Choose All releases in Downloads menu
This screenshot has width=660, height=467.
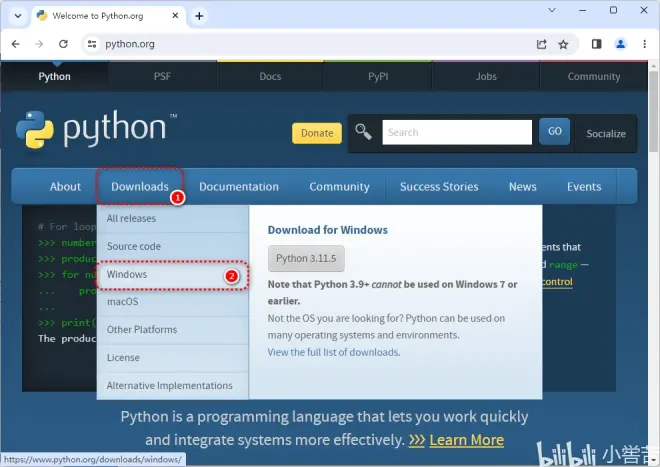point(173,219)
